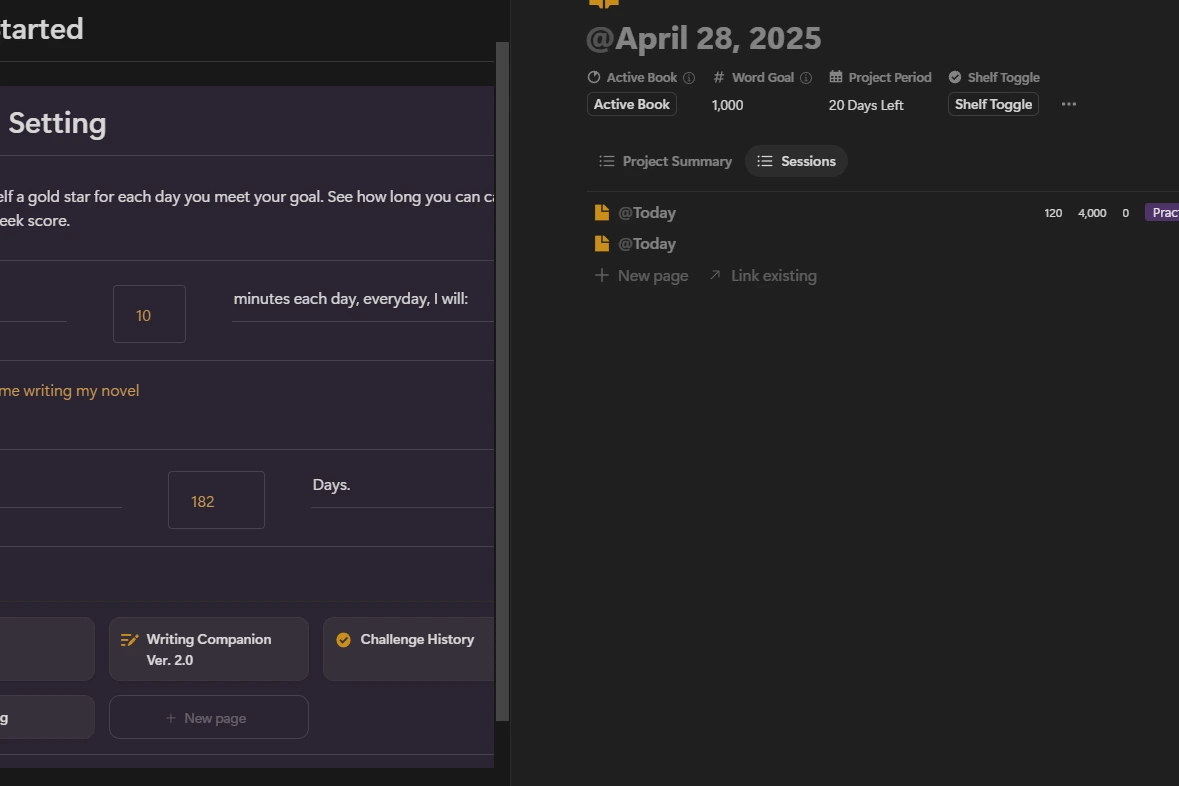Click the purple Practice tag
Image resolution: width=1179 pixels, height=786 pixels.
[x=1162, y=213]
